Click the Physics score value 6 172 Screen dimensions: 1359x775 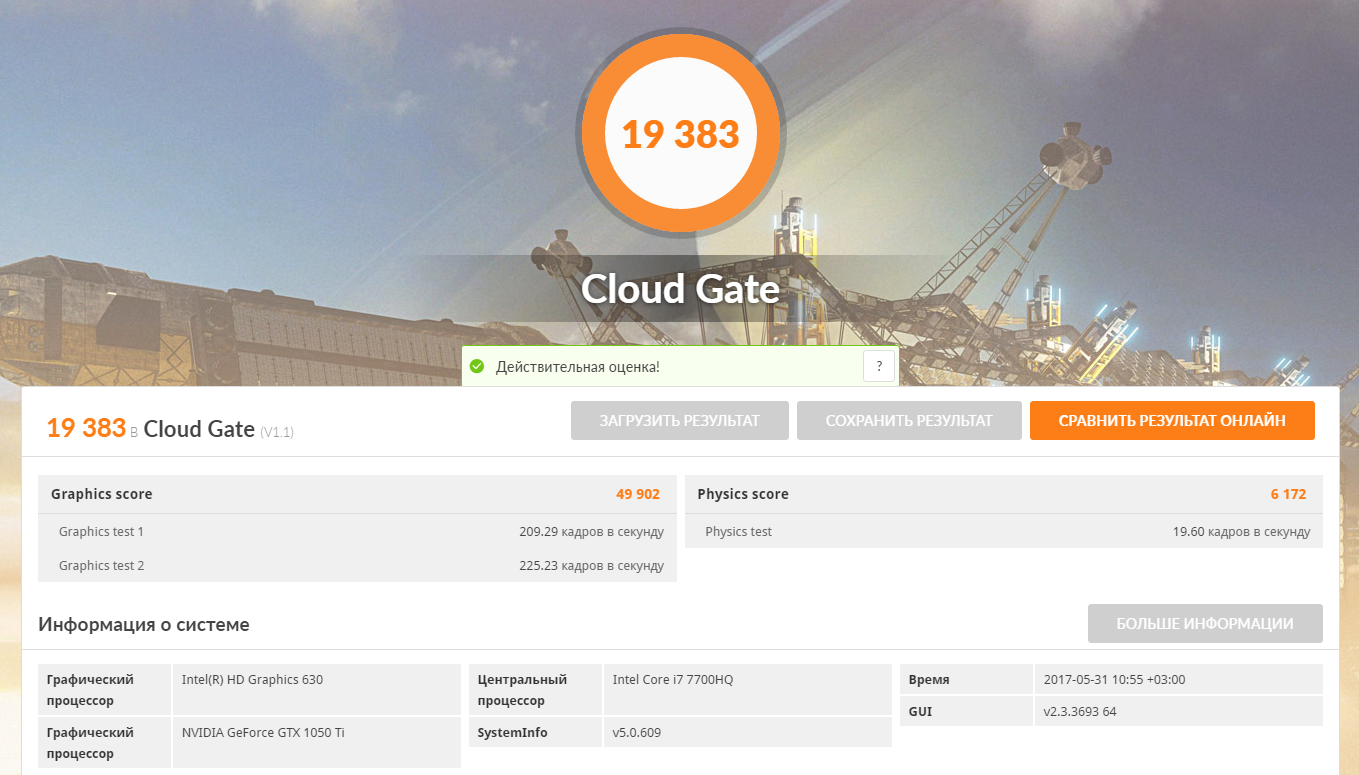coord(1289,494)
